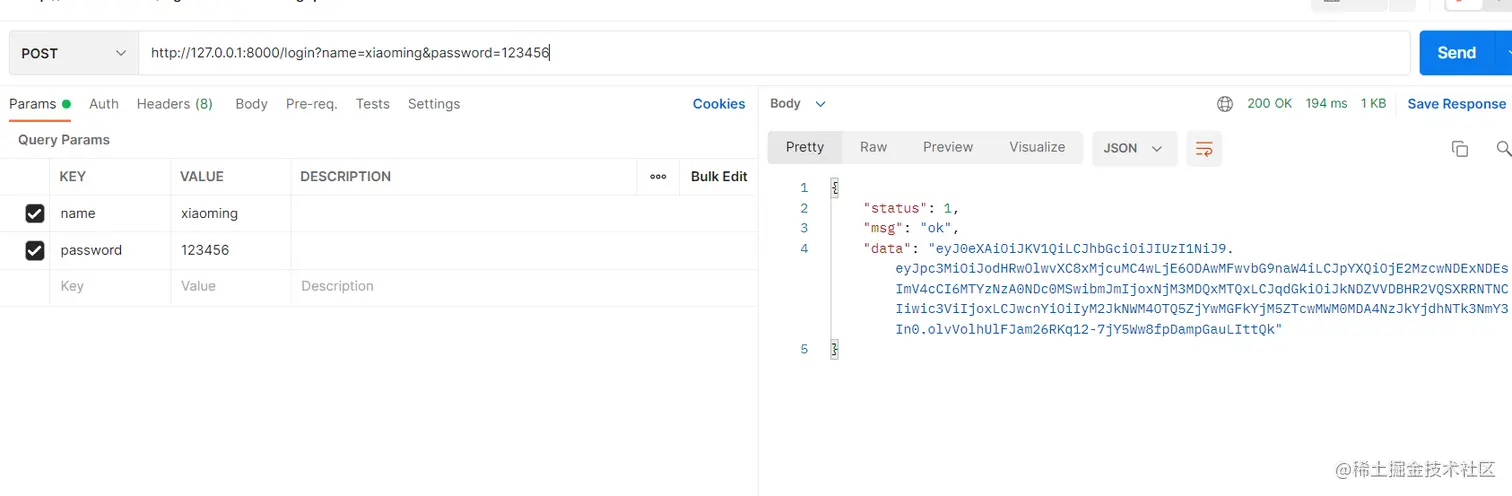Screen dimensions: 1512x496
Task: Uncheck the name parameter checkbox
Action: (35, 213)
